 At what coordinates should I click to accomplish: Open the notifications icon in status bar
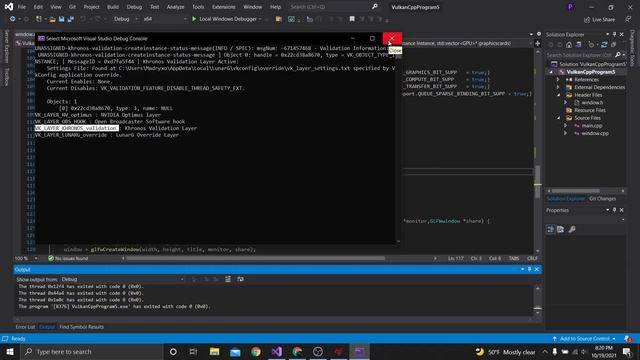tap(628, 339)
